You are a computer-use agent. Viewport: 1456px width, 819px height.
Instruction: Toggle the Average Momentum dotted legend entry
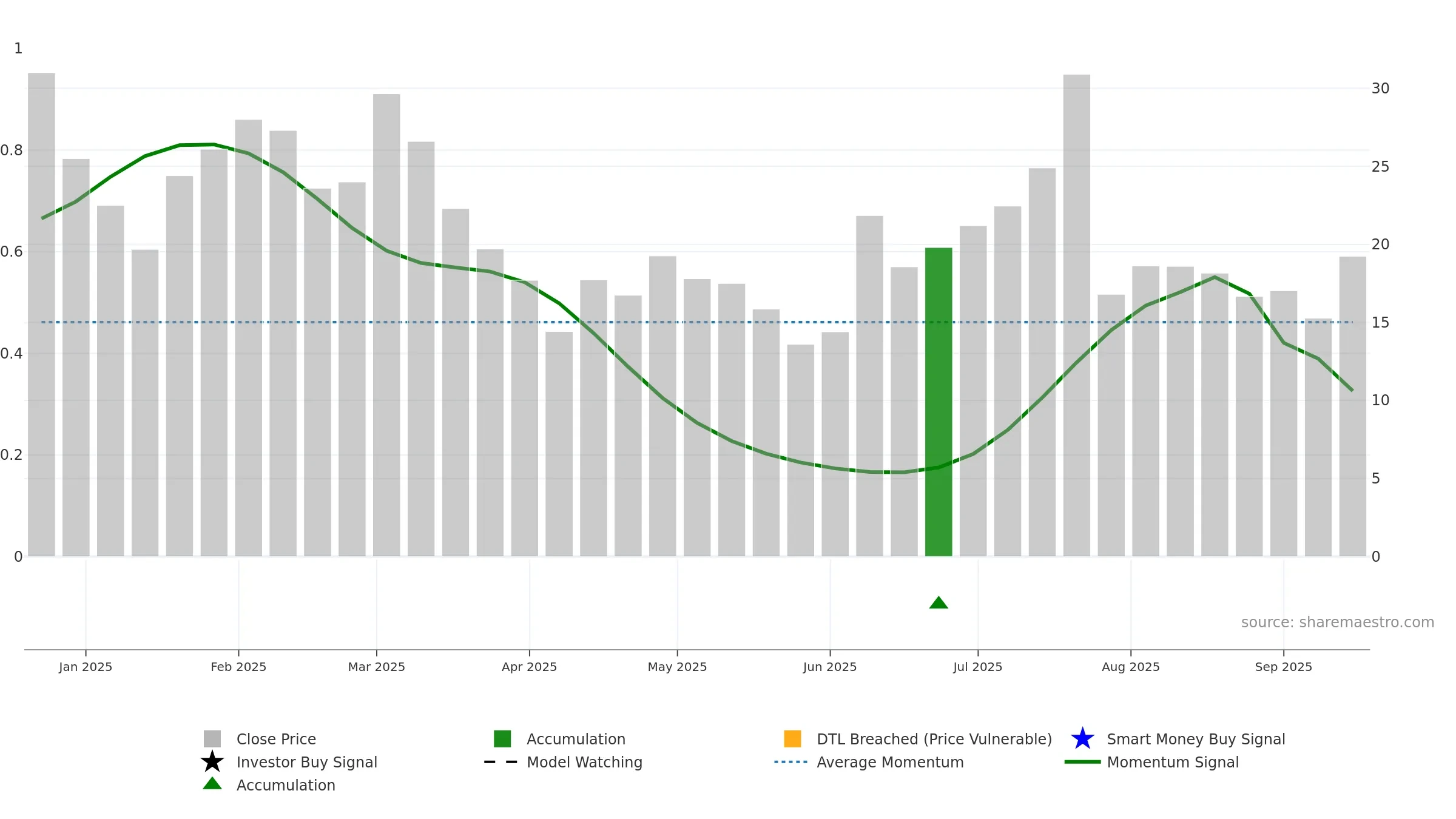pyautogui.click(x=869, y=762)
